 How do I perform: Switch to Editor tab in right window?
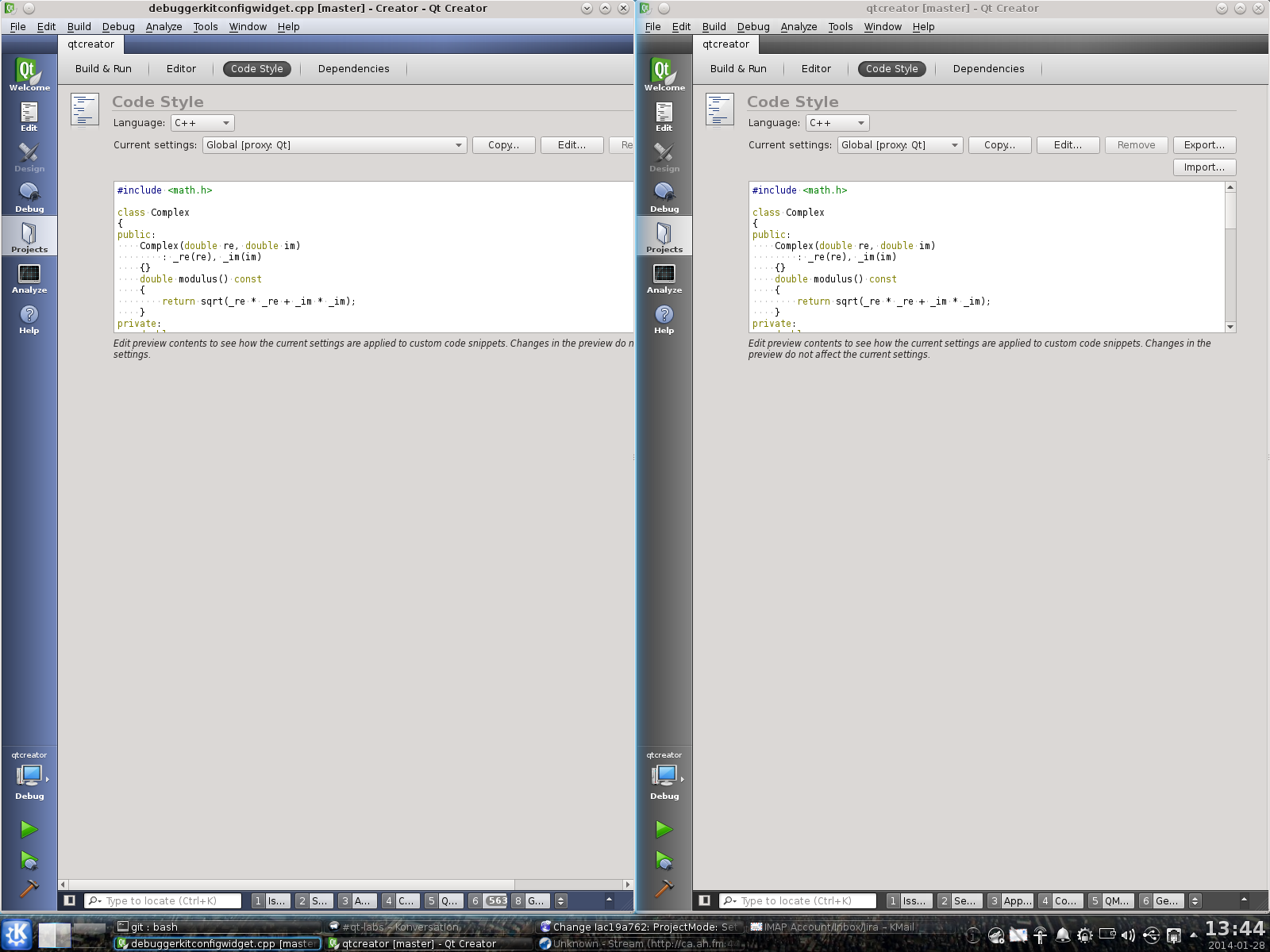(816, 69)
